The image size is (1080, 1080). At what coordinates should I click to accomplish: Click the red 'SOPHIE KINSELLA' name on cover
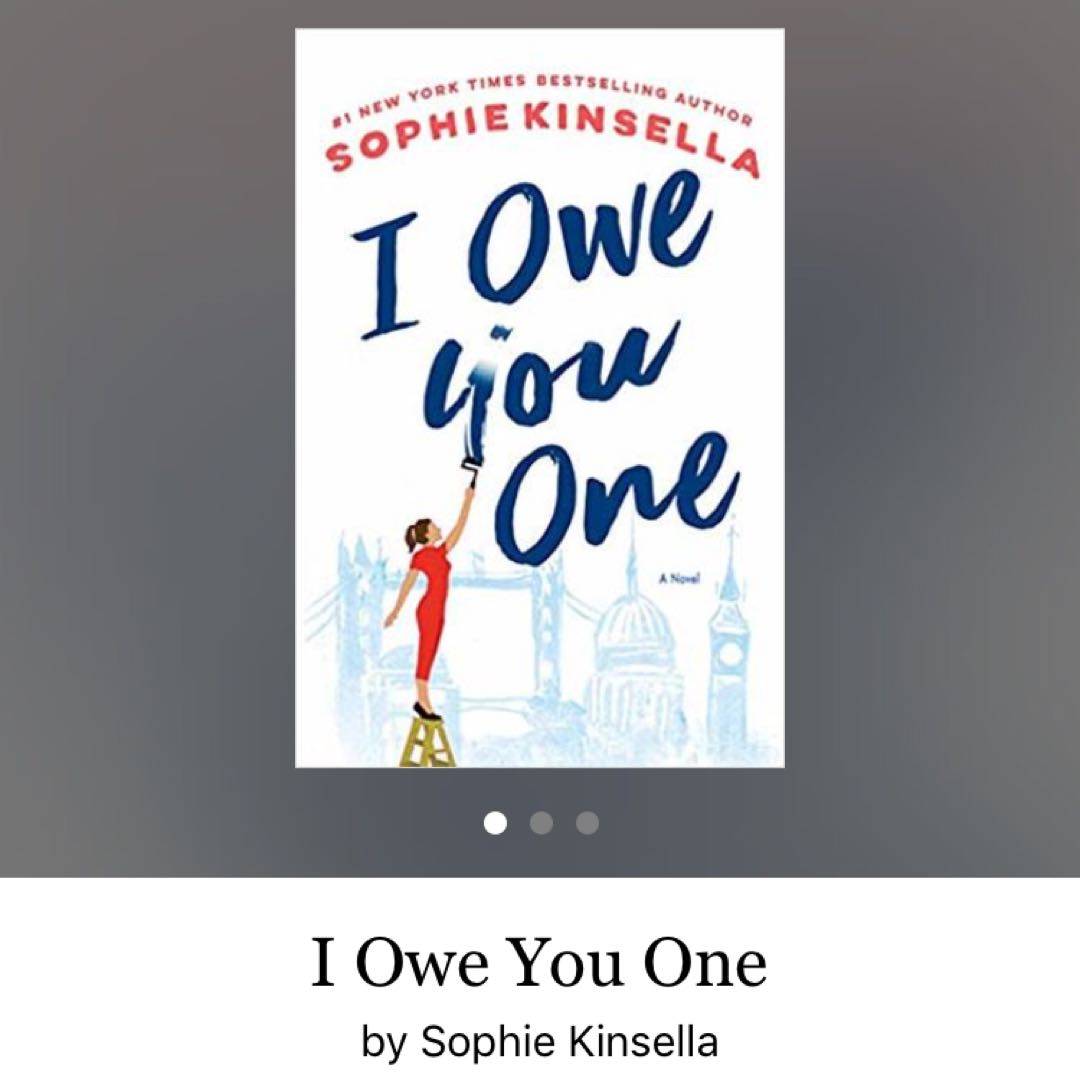pos(544,138)
